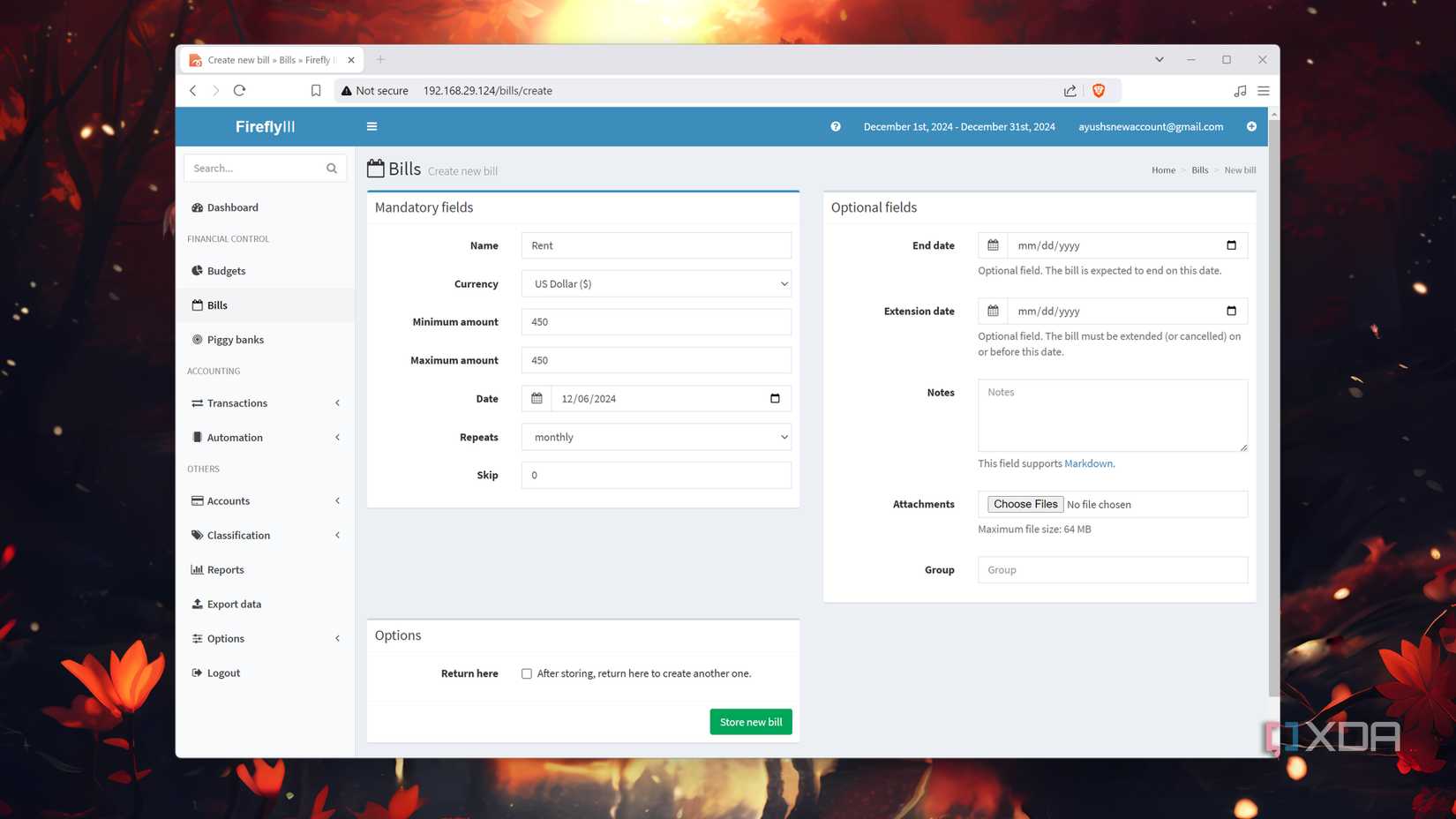Viewport: 1456px width, 819px height.
Task: Collapse the Accounts sidebar chevron
Action: [337, 500]
